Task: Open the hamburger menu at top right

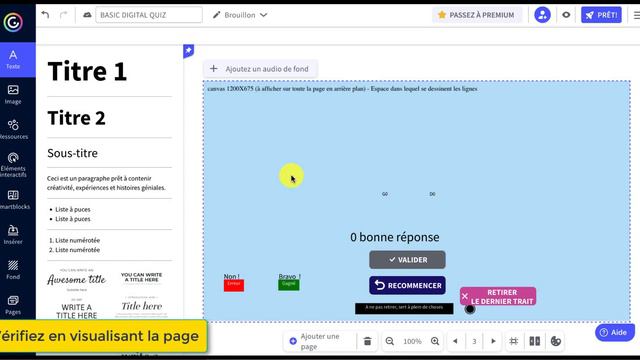Action: 636,15
